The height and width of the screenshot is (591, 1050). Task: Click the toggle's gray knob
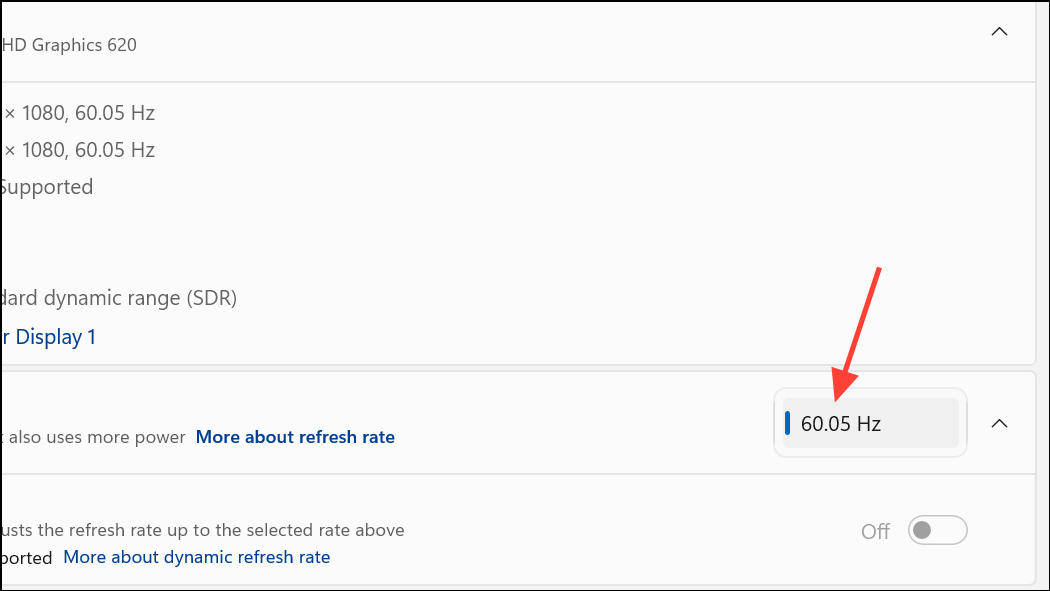point(923,530)
